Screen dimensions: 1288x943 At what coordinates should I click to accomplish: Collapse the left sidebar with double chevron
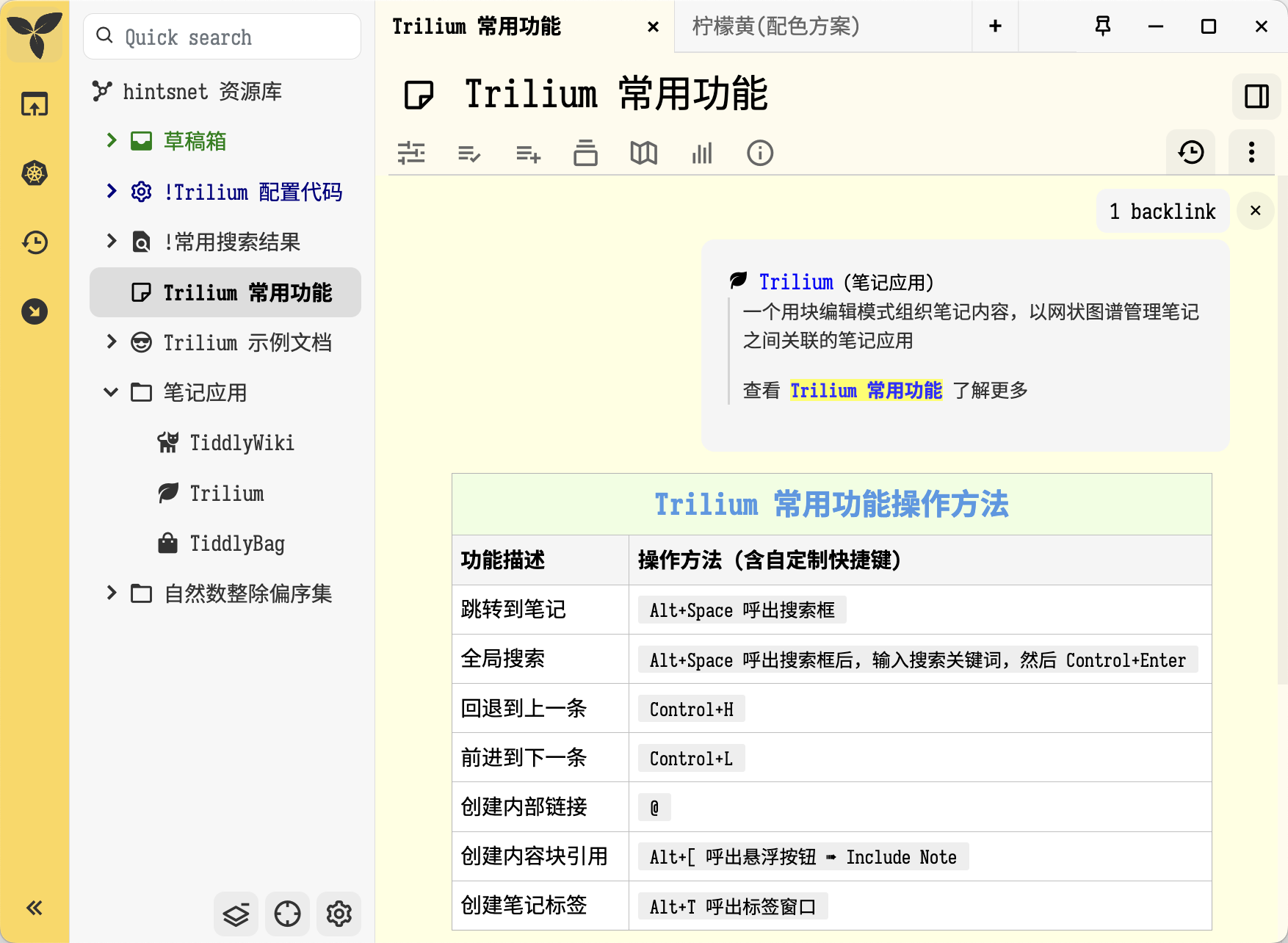coord(35,908)
